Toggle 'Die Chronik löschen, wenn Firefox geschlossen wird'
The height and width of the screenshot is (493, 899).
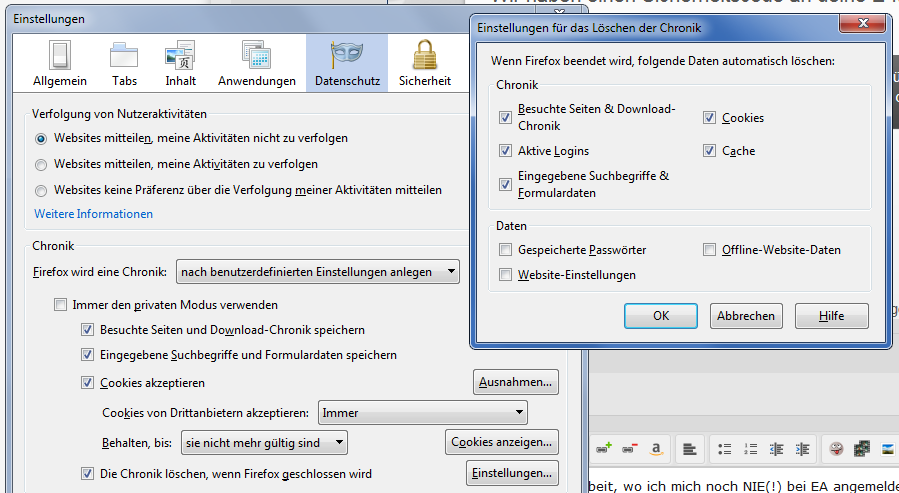[87, 474]
